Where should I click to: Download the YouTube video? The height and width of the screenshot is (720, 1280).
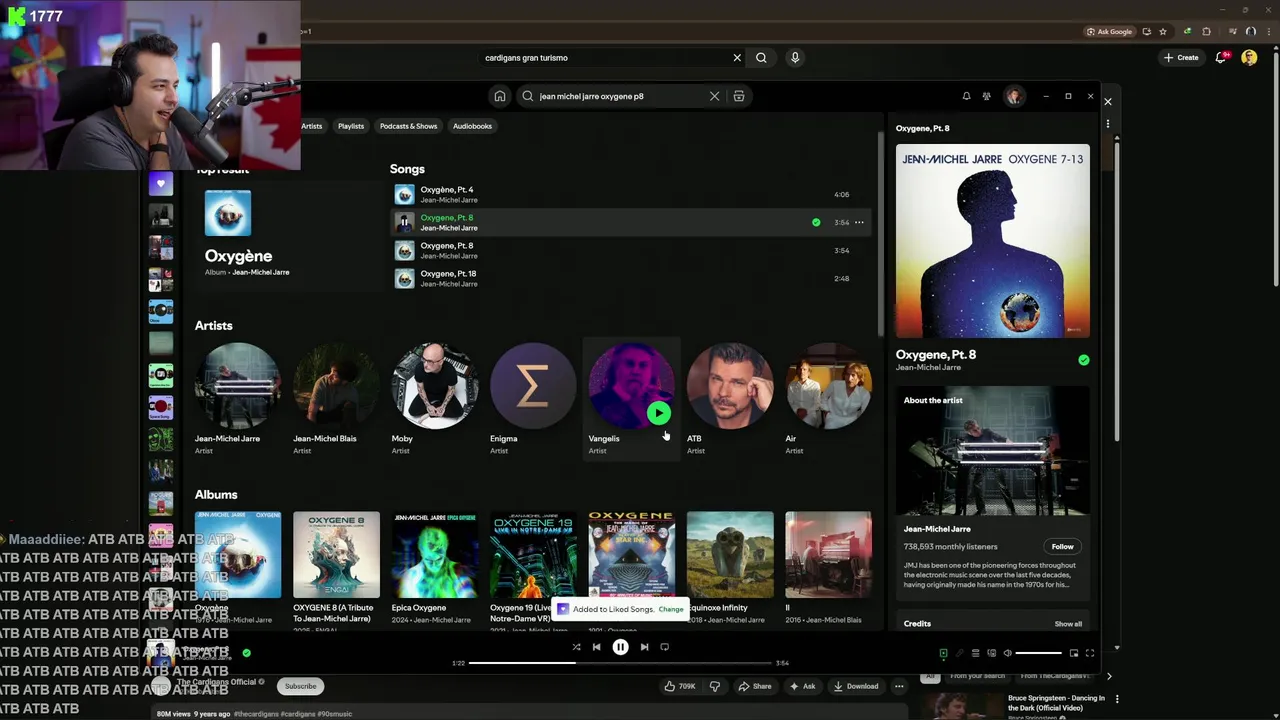(856, 686)
